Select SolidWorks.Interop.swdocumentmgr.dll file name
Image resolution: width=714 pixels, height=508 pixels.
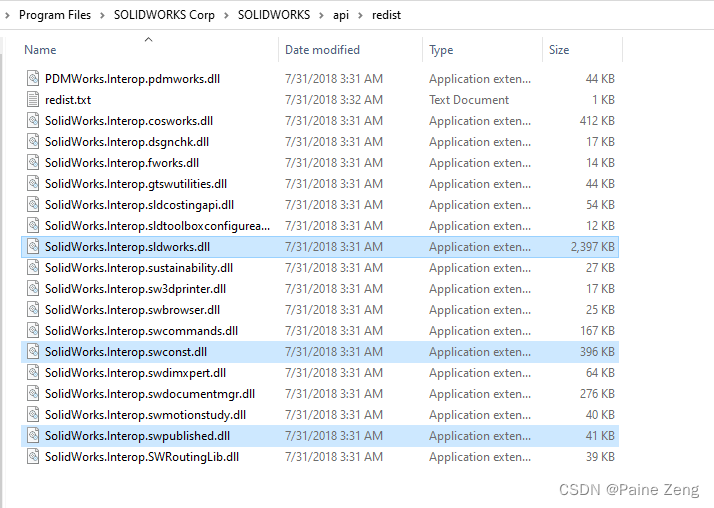(x=150, y=393)
